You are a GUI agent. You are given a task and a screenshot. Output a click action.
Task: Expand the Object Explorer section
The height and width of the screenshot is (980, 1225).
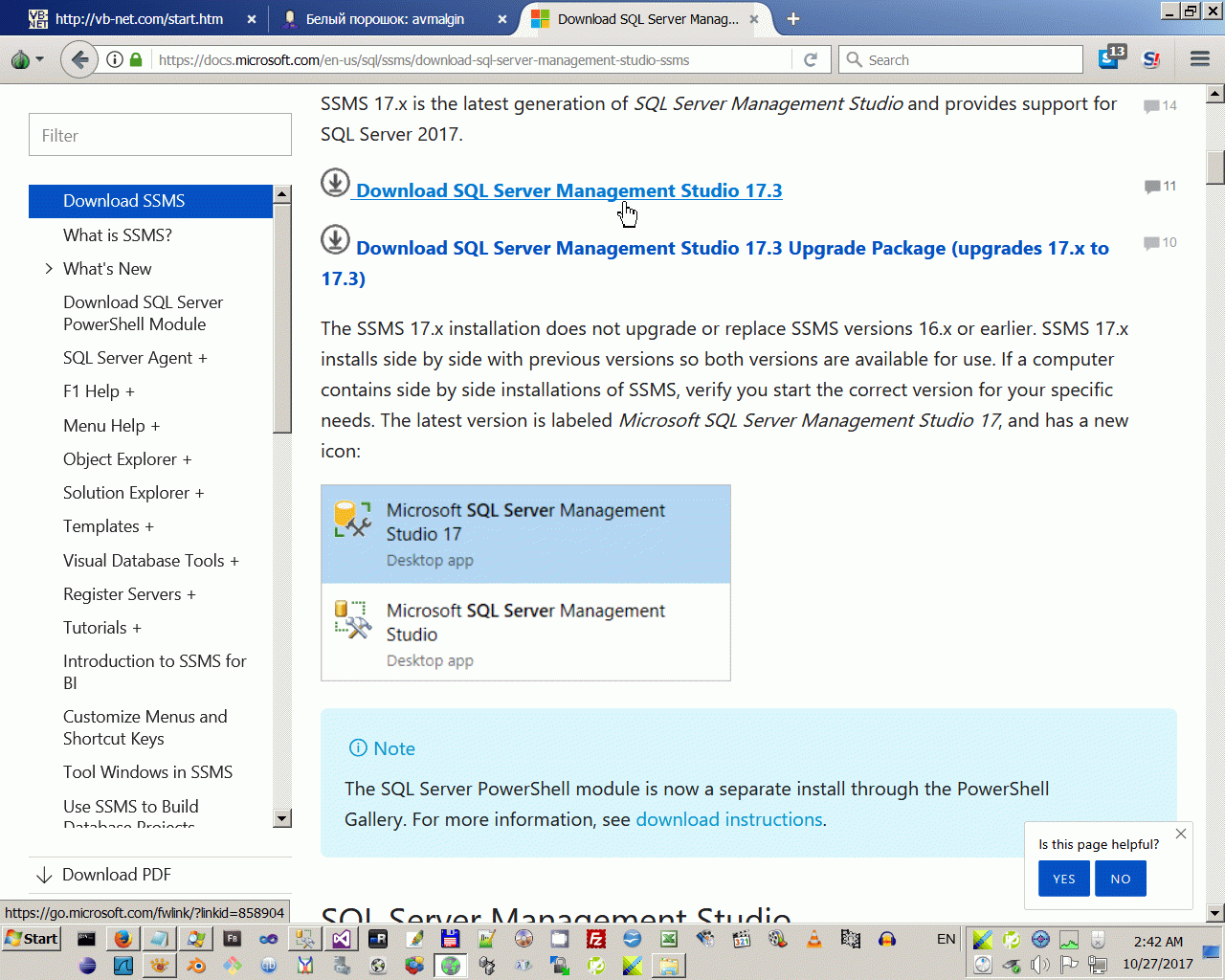click(127, 459)
